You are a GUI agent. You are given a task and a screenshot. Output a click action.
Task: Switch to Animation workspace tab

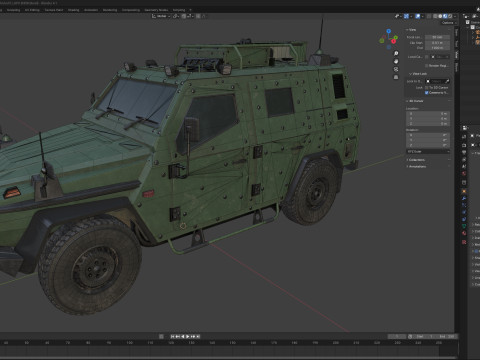[x=91, y=10]
